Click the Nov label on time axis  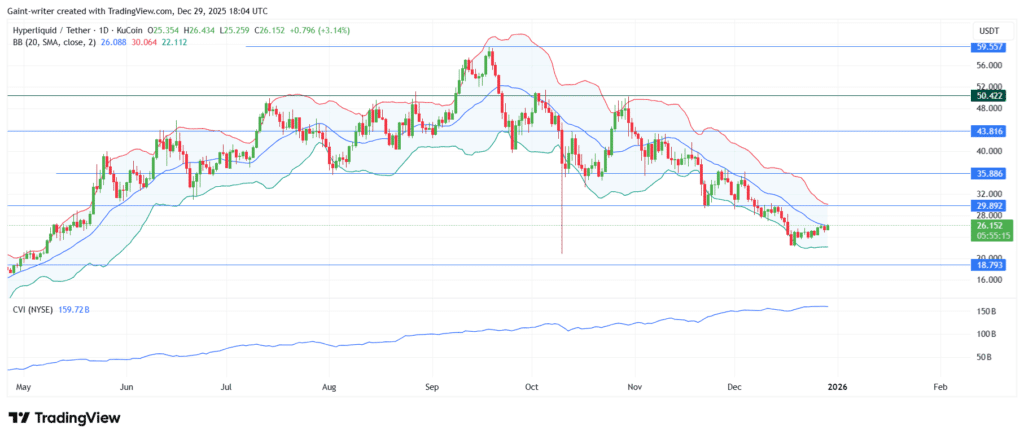633,387
